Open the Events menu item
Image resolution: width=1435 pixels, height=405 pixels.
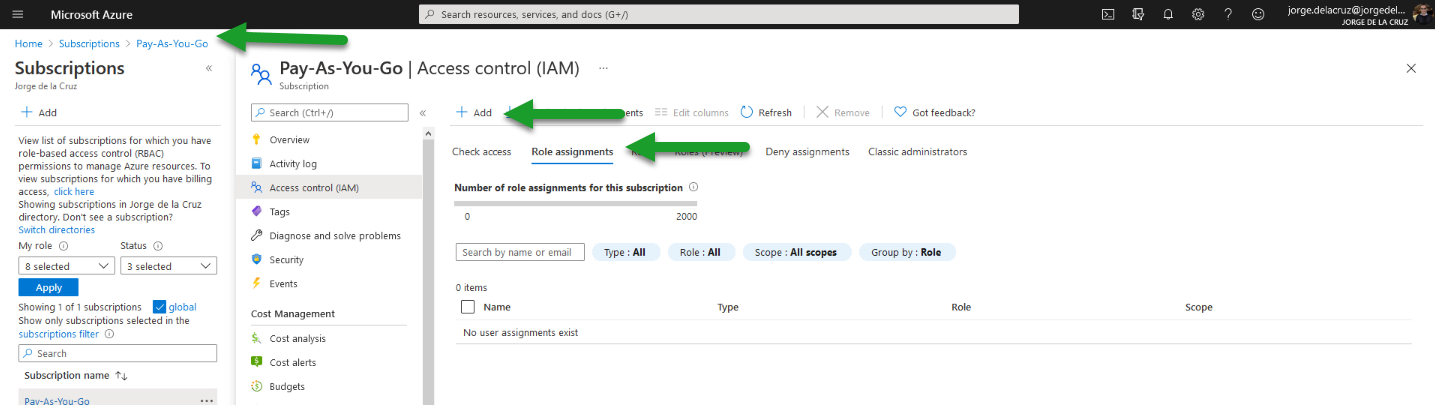tap(283, 283)
